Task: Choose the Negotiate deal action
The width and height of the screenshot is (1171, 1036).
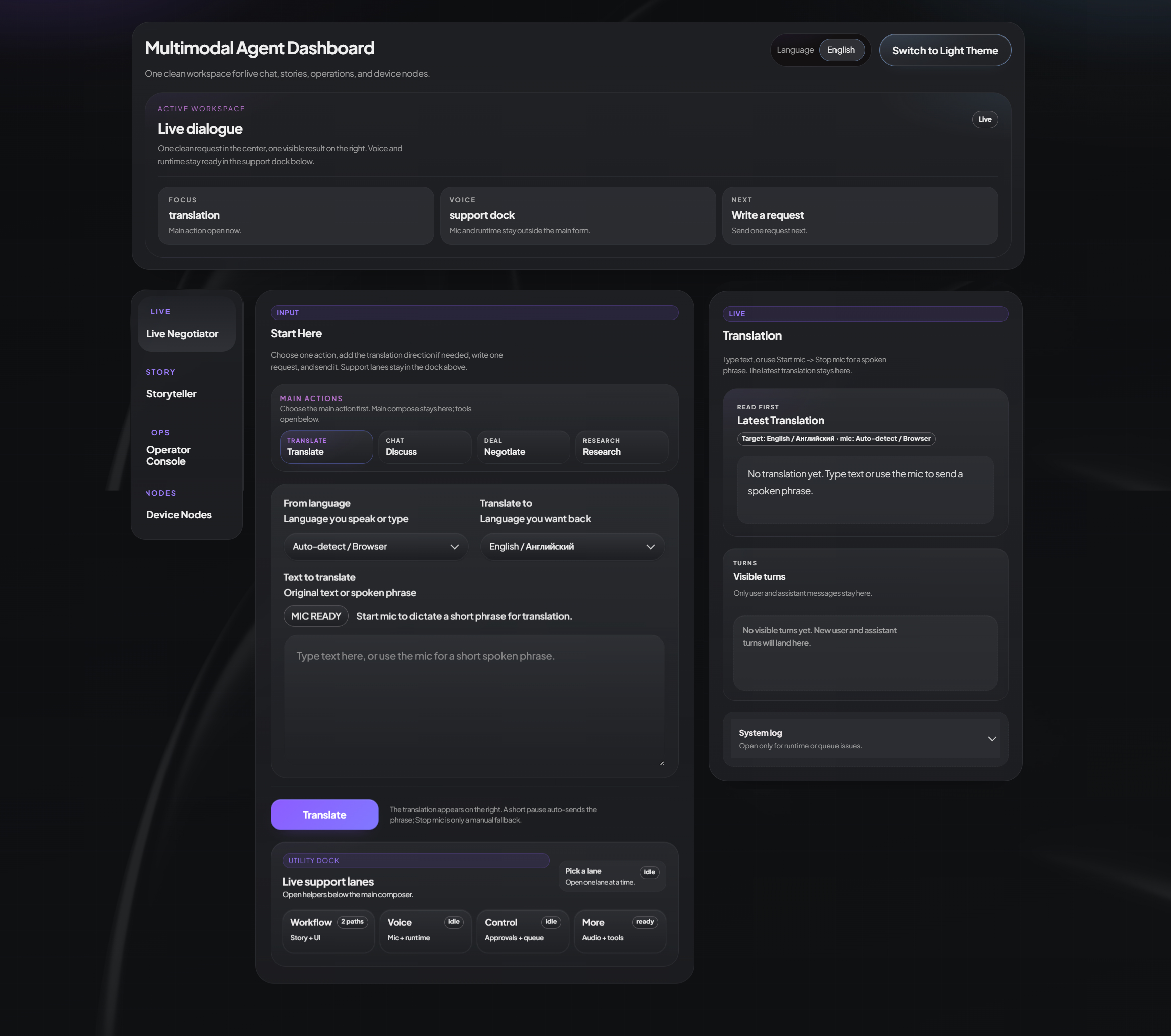Action: [x=523, y=447]
